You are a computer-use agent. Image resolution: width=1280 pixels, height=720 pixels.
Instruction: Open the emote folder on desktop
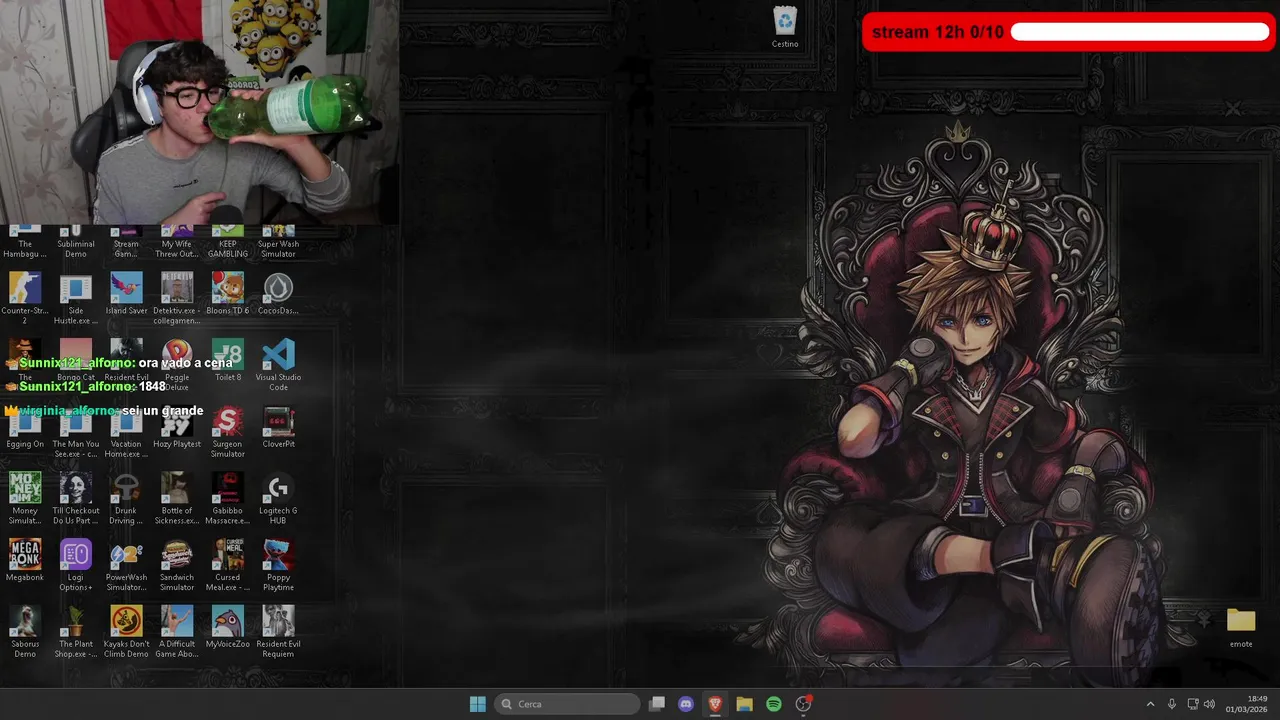[x=1241, y=628]
